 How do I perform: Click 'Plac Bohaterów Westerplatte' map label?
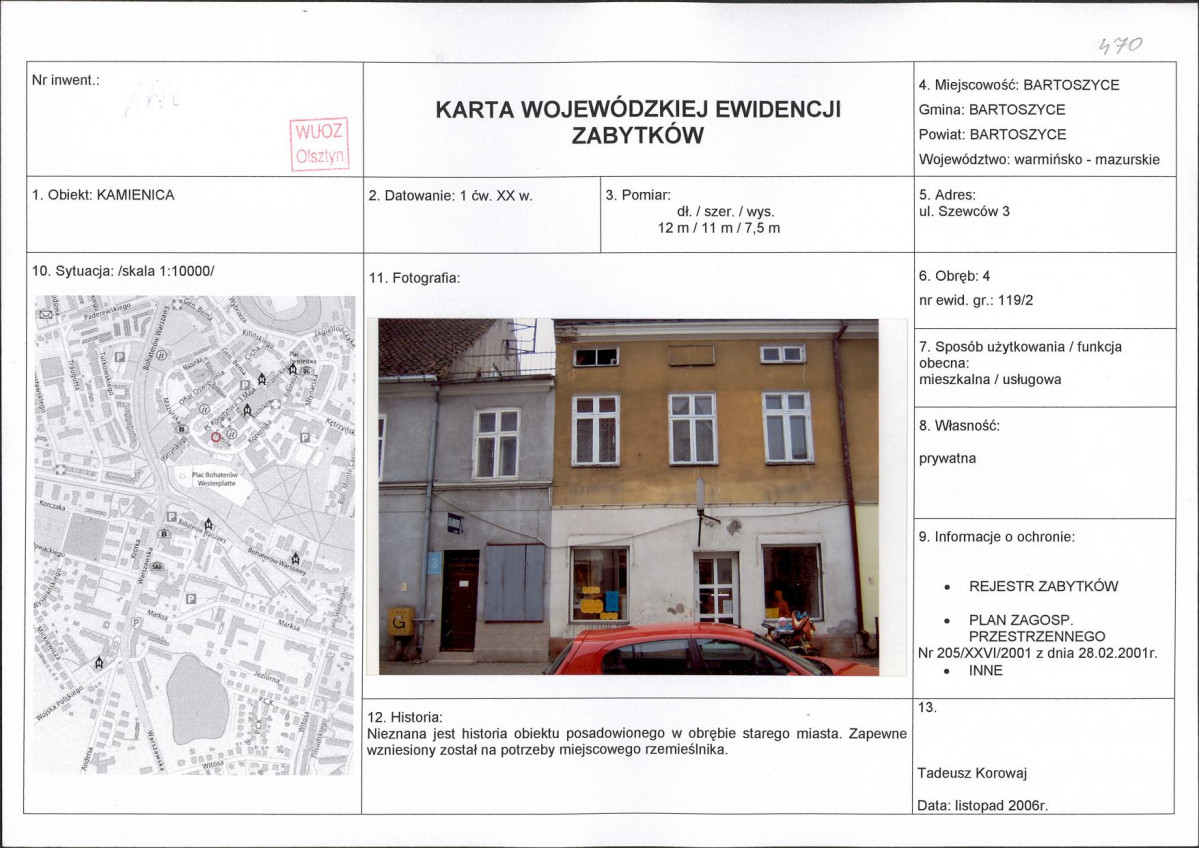(x=216, y=479)
